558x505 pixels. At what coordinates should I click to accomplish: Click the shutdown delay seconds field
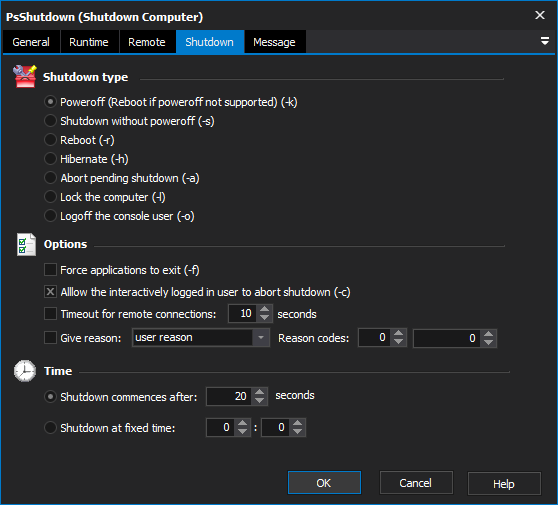tap(230, 396)
